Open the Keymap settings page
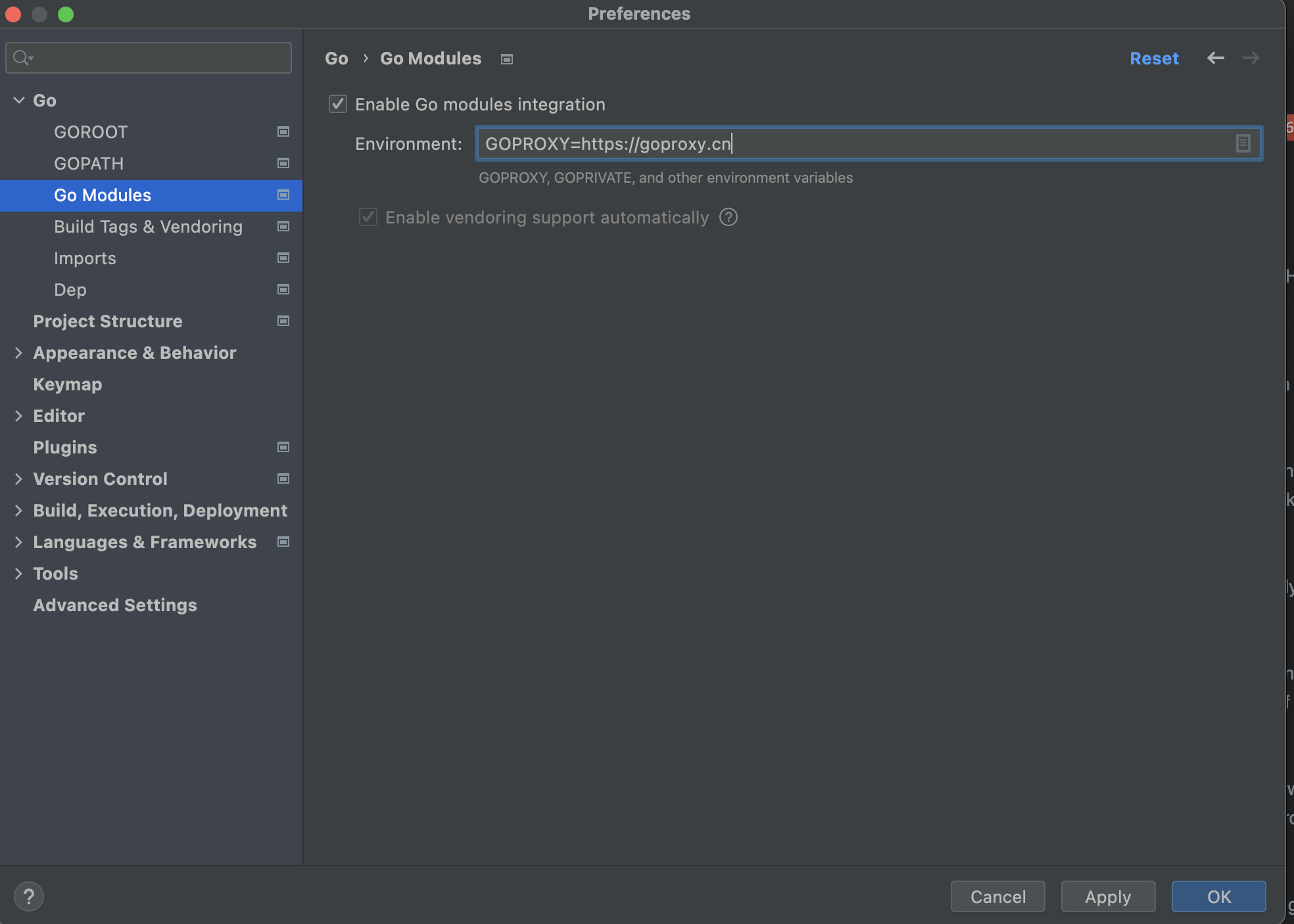The image size is (1294, 924). (68, 384)
